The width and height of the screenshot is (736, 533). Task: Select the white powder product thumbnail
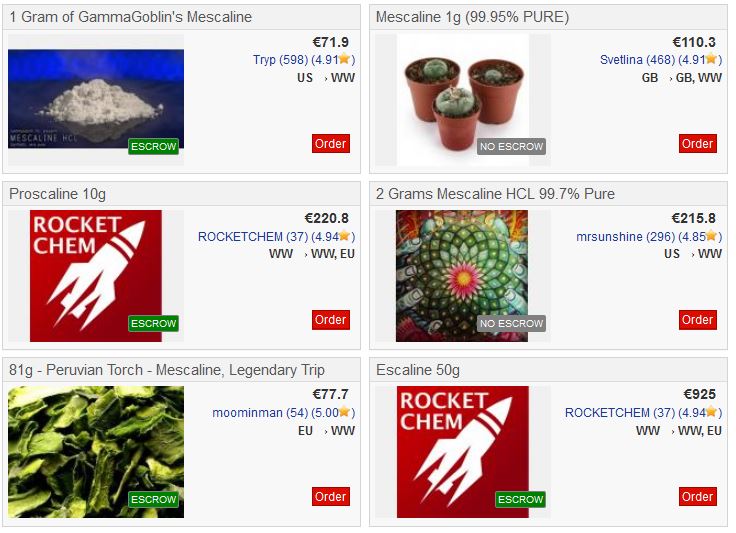click(x=96, y=99)
